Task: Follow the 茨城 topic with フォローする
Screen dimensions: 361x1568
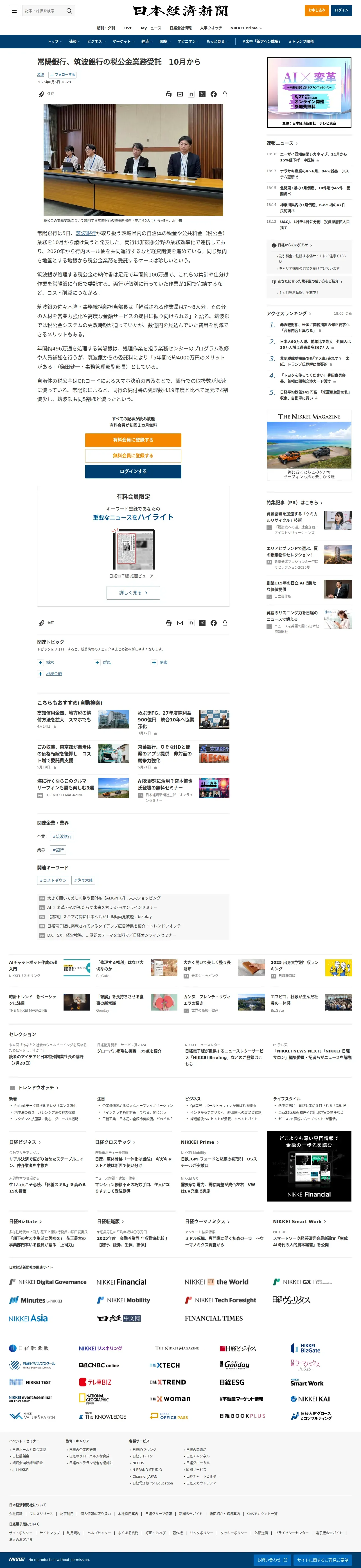Action: (x=62, y=75)
